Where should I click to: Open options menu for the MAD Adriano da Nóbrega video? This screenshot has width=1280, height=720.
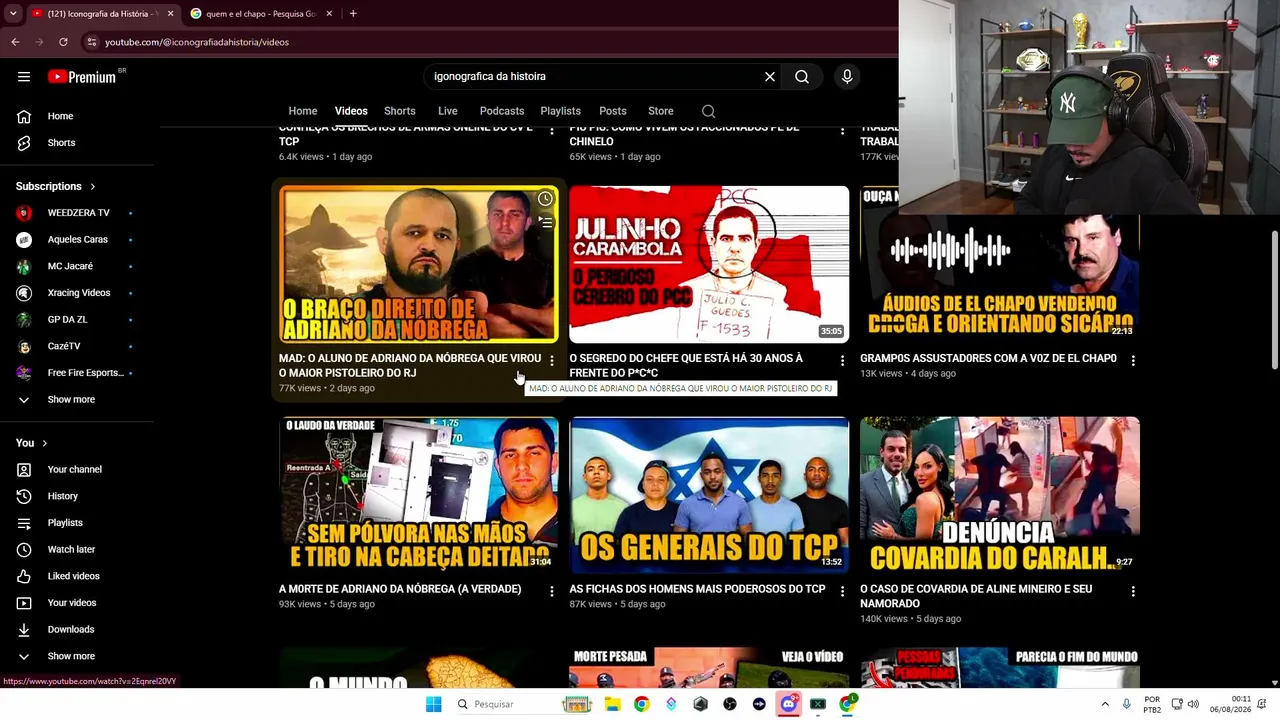click(551, 360)
